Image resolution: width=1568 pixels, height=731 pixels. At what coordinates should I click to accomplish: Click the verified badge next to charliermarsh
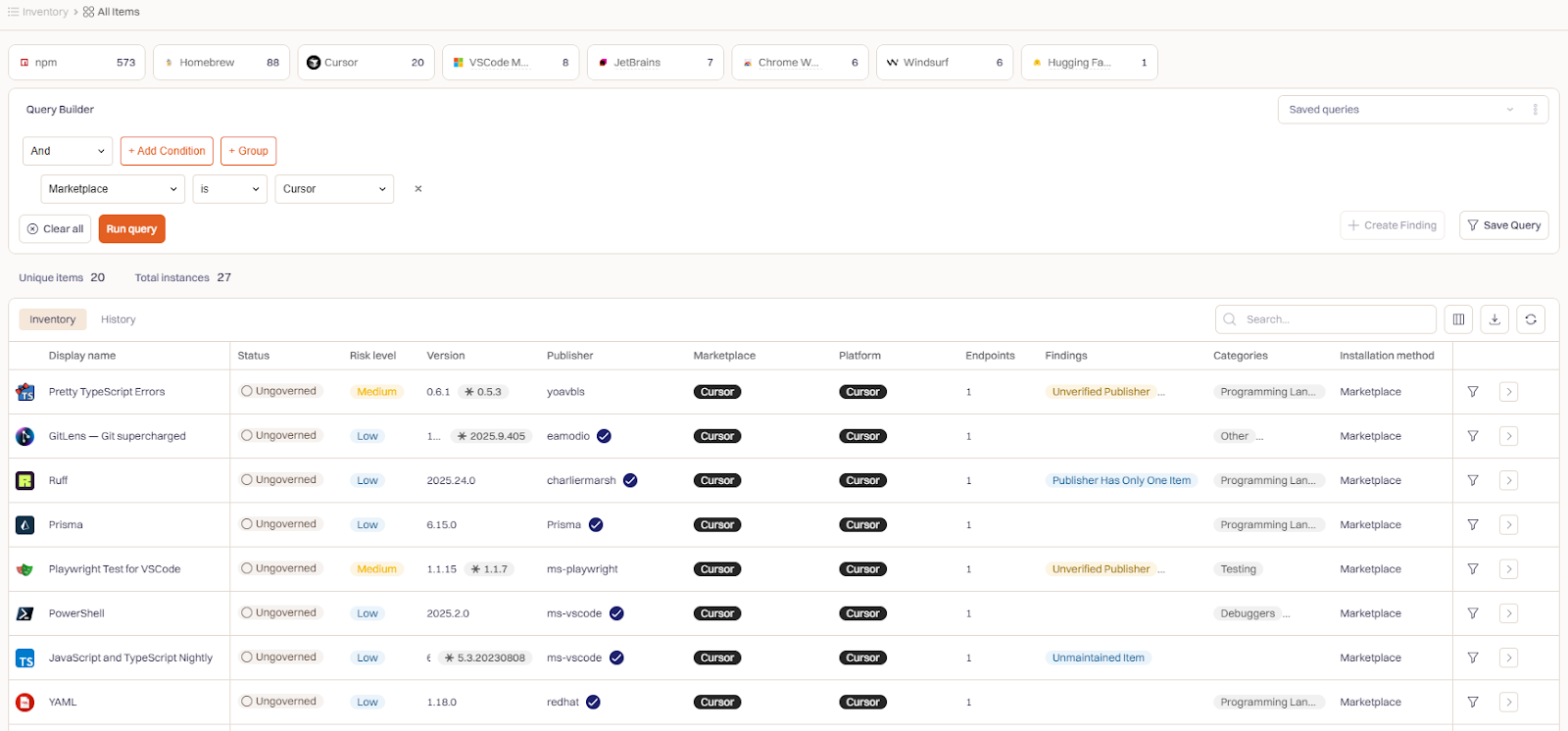point(630,480)
